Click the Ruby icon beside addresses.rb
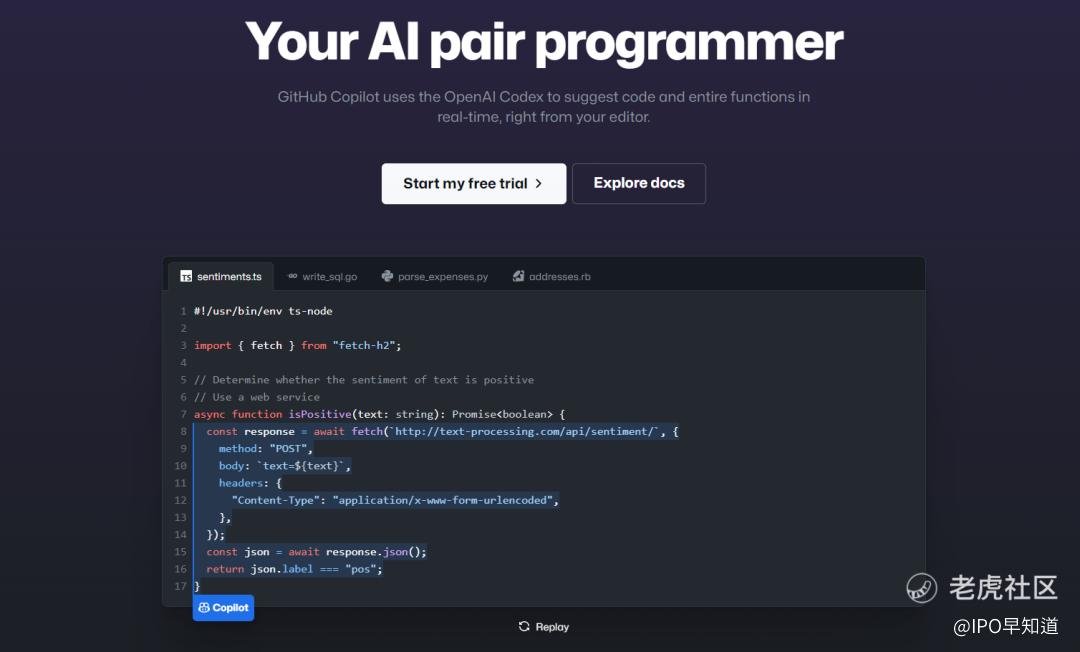This screenshot has width=1080, height=652. [x=518, y=276]
